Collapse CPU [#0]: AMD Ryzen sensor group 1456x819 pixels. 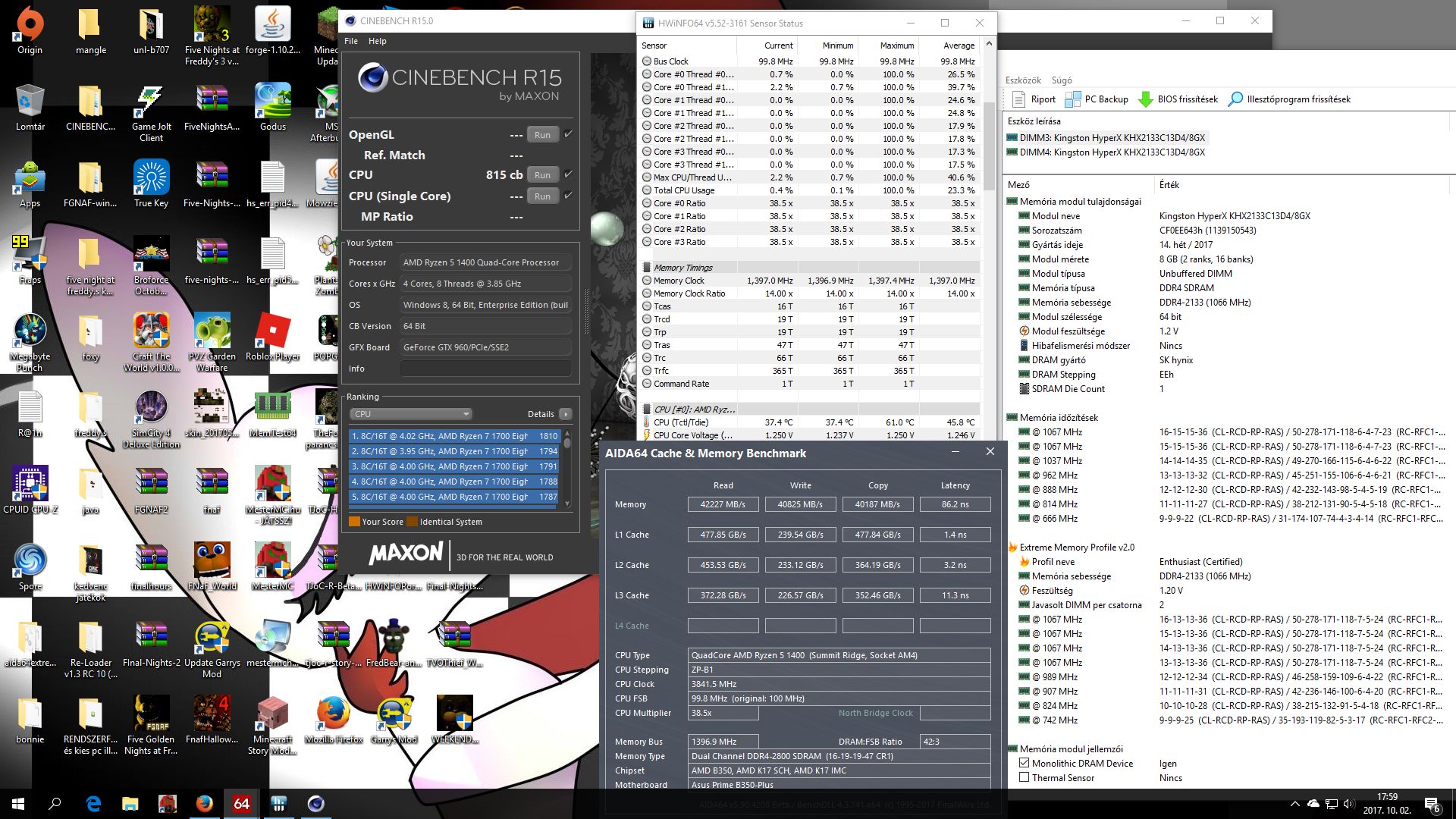click(x=646, y=409)
